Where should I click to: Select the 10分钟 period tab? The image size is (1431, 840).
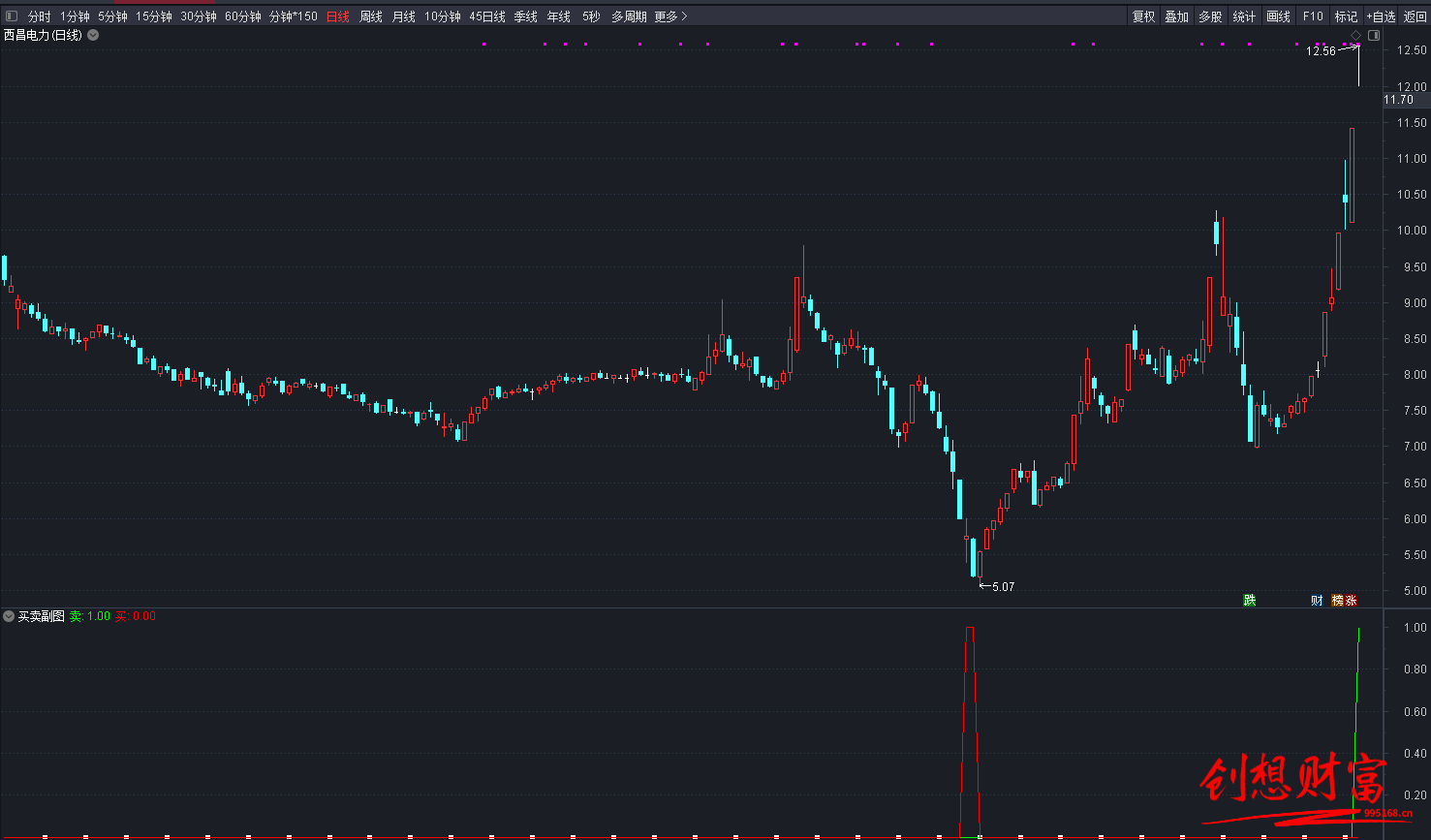pyautogui.click(x=443, y=16)
